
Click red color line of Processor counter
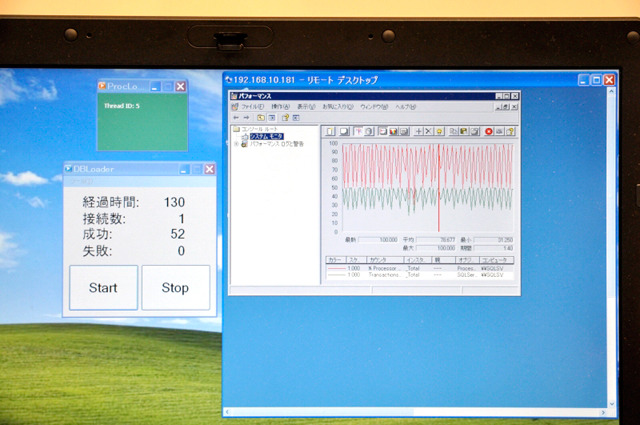[x=336, y=268]
